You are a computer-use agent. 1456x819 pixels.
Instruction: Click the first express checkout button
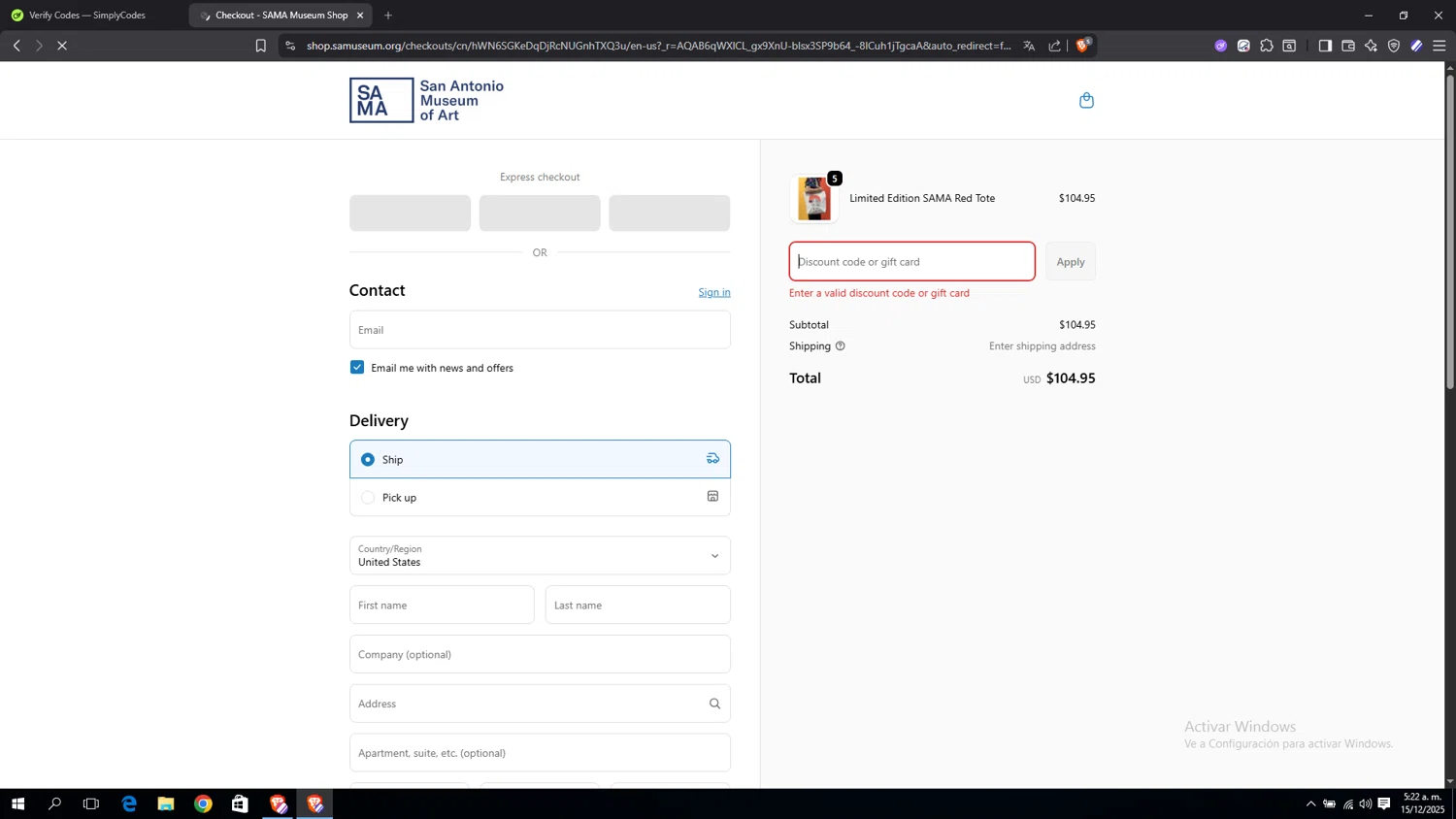pos(411,213)
